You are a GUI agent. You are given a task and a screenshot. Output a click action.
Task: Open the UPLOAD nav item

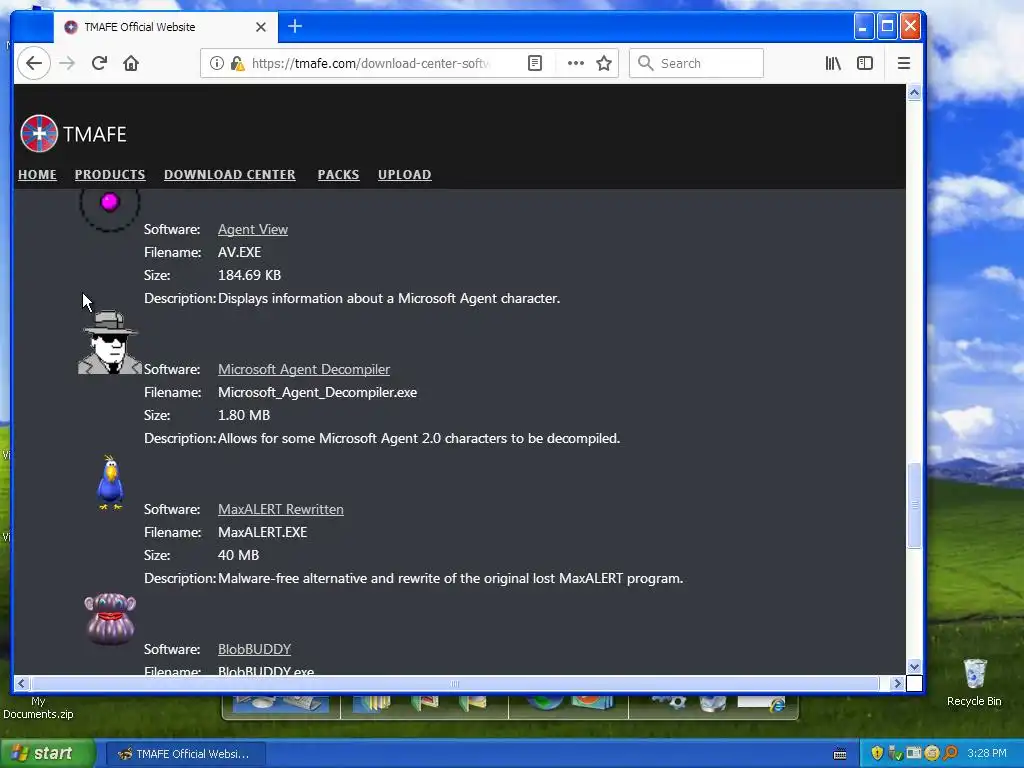(x=404, y=174)
